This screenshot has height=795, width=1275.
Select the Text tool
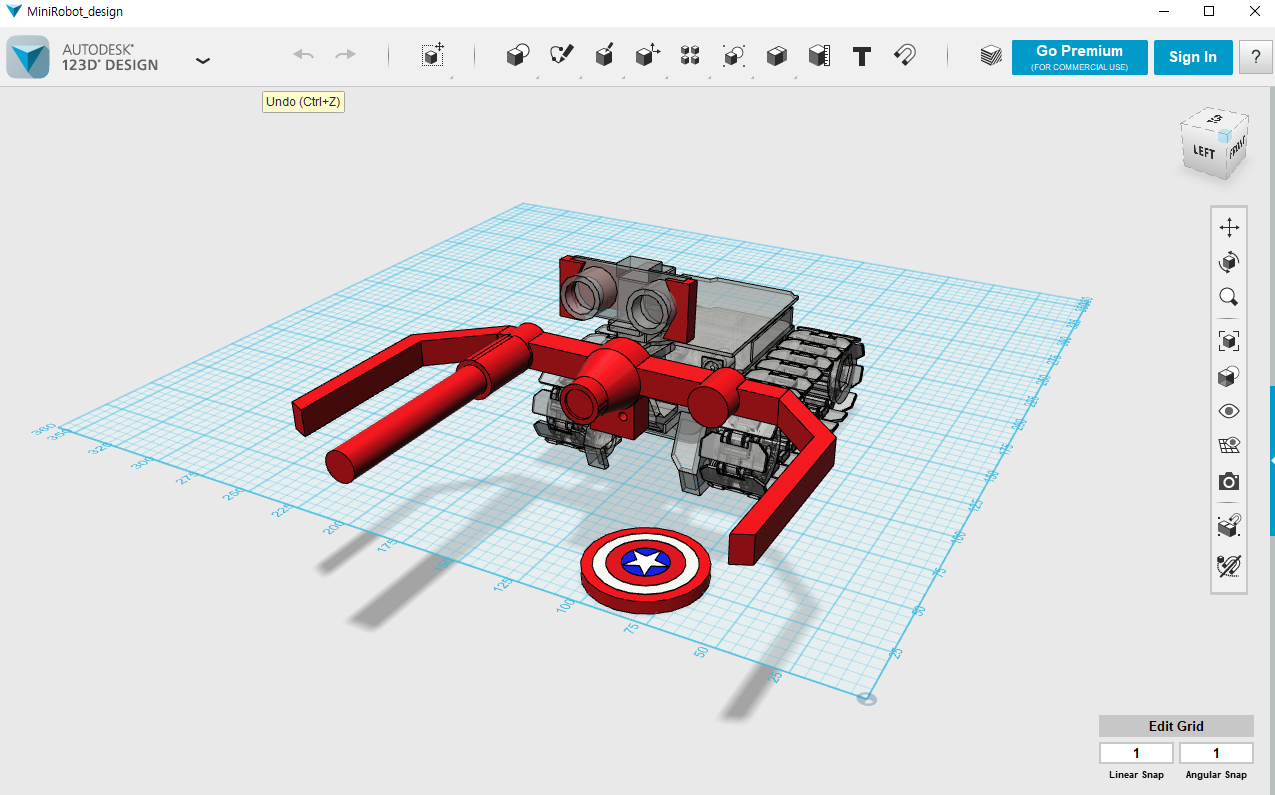(x=862, y=56)
